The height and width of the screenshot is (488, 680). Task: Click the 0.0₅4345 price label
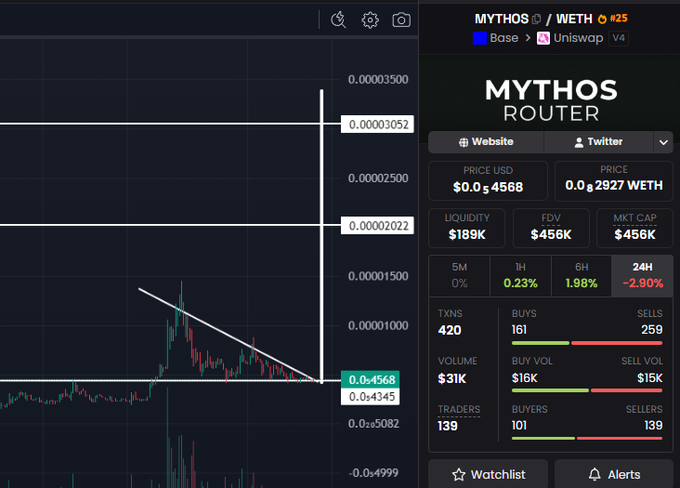[x=370, y=397]
